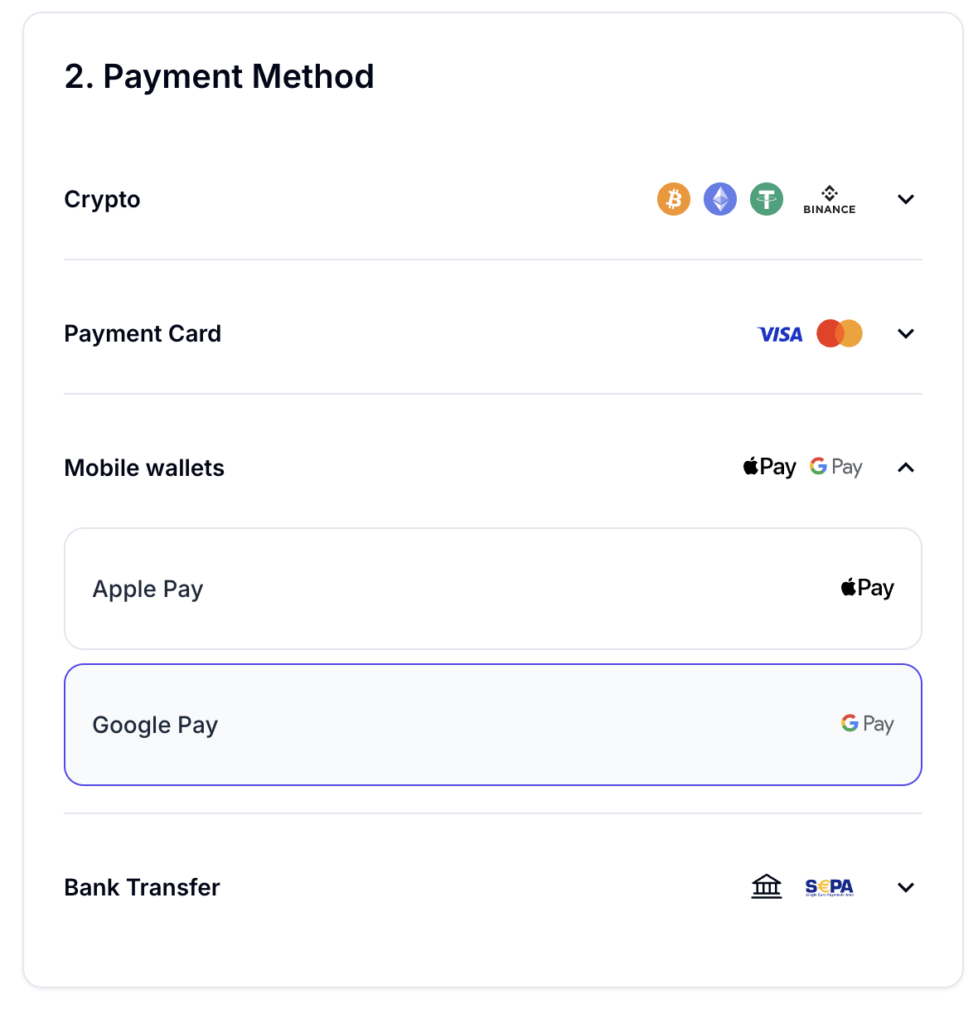This screenshot has width=978, height=1024.
Task: Click the Bank Transfer label
Action: coord(142,887)
